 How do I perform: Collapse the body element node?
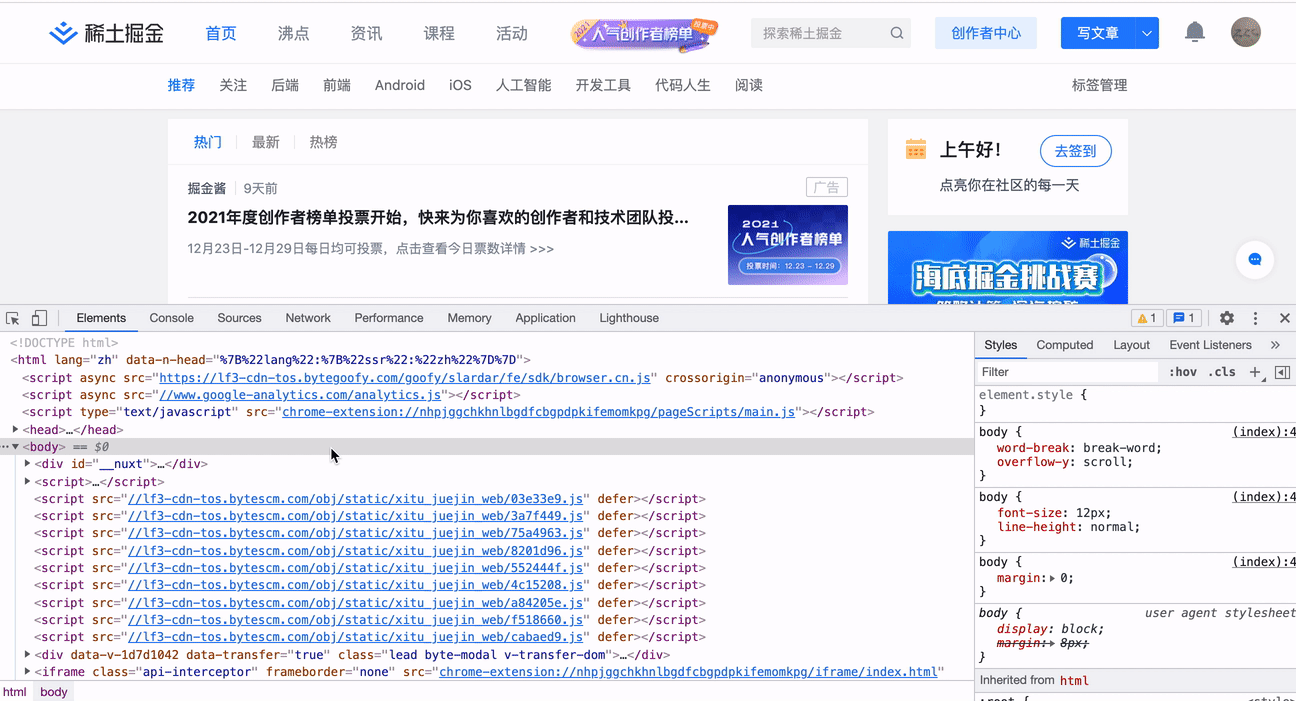[x=15, y=446]
